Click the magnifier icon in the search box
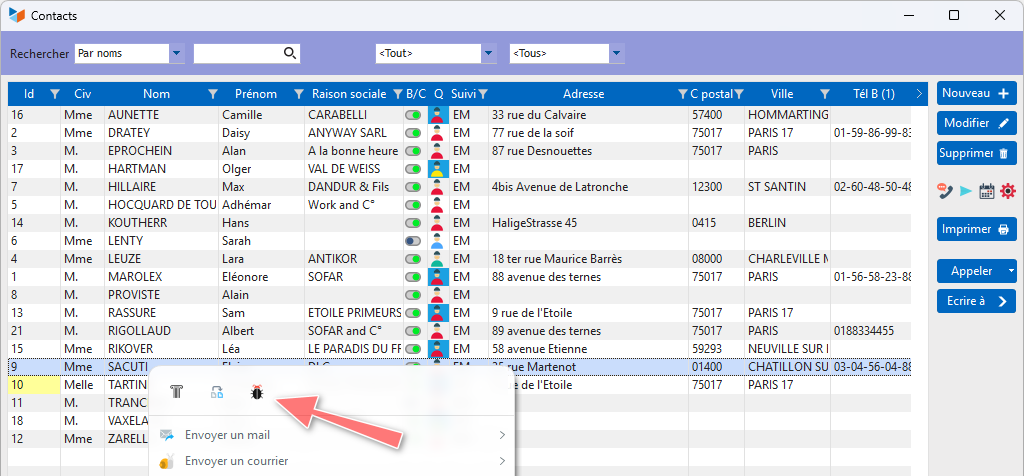The height and width of the screenshot is (476, 1024). (x=290, y=53)
